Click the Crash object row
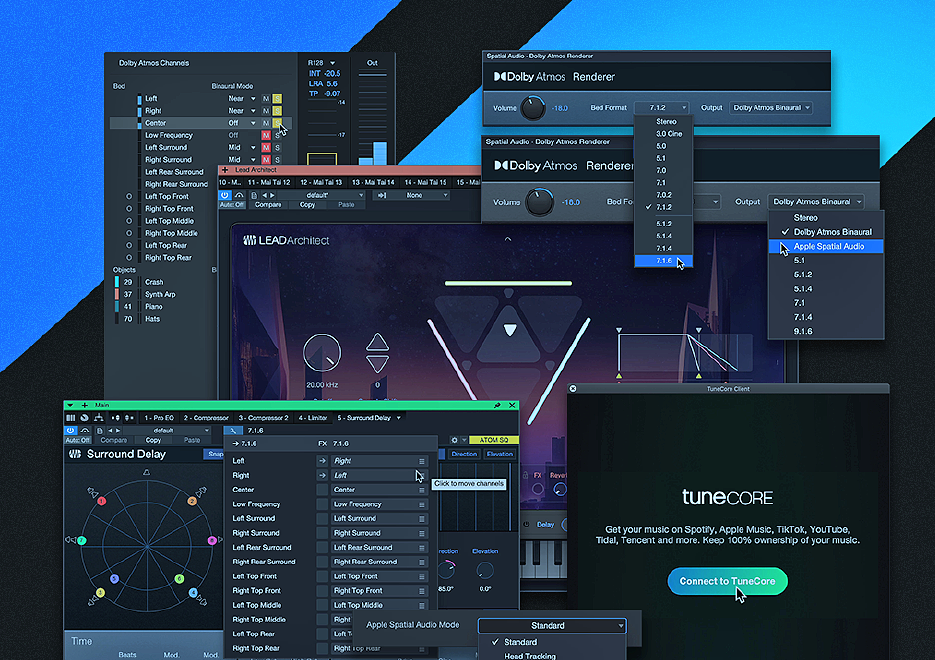This screenshot has height=660, width=935. click(x=161, y=282)
